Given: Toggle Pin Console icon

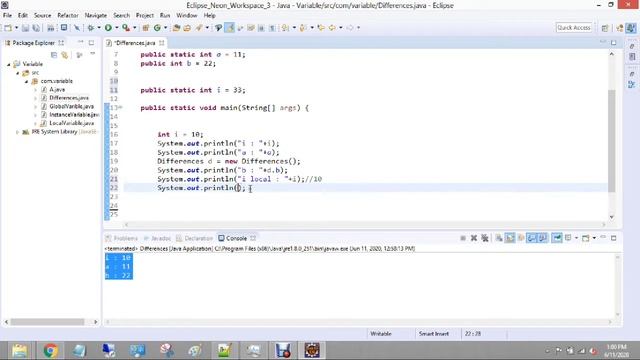Looking at the screenshot, I should click(x=557, y=238).
